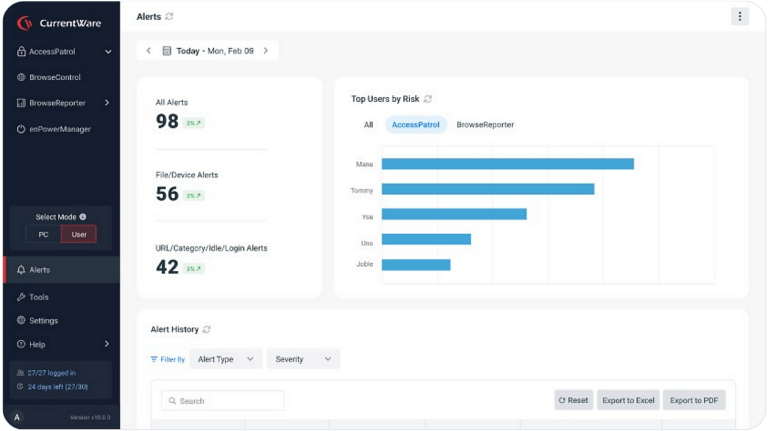Select the AccessPatrol risk tab
The image size is (768, 431).
tap(416, 125)
